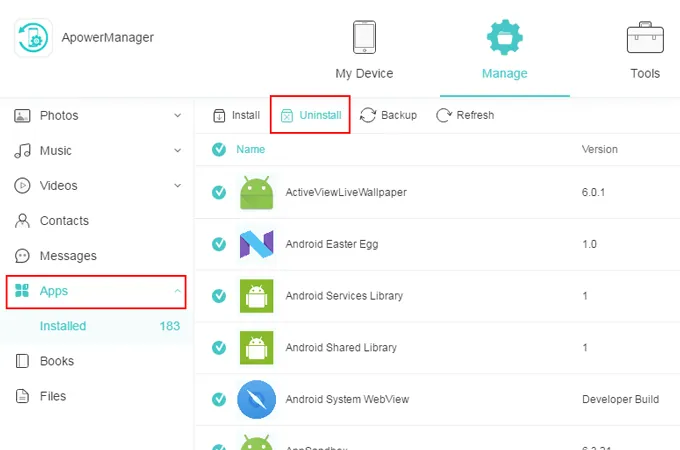Open the Tools briefcase icon
This screenshot has height=450, width=680.
tap(645, 37)
